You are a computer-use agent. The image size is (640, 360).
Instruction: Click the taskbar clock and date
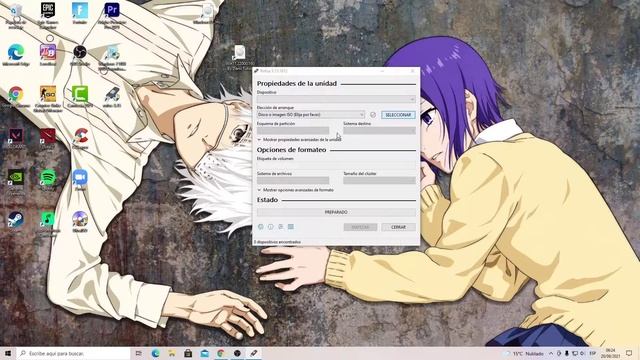[611, 353]
